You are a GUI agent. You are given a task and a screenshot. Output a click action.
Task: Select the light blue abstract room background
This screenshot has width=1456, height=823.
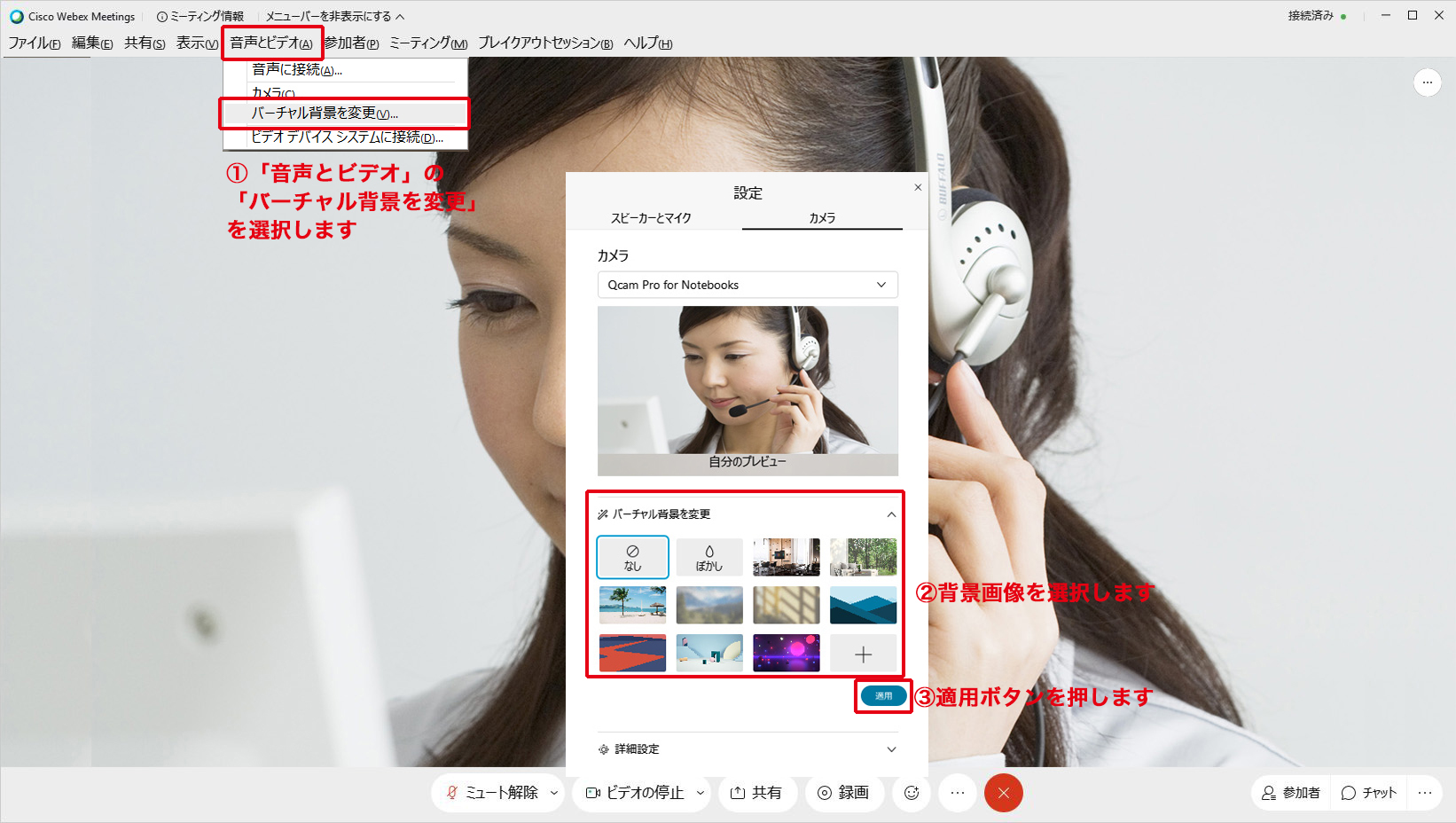point(709,653)
